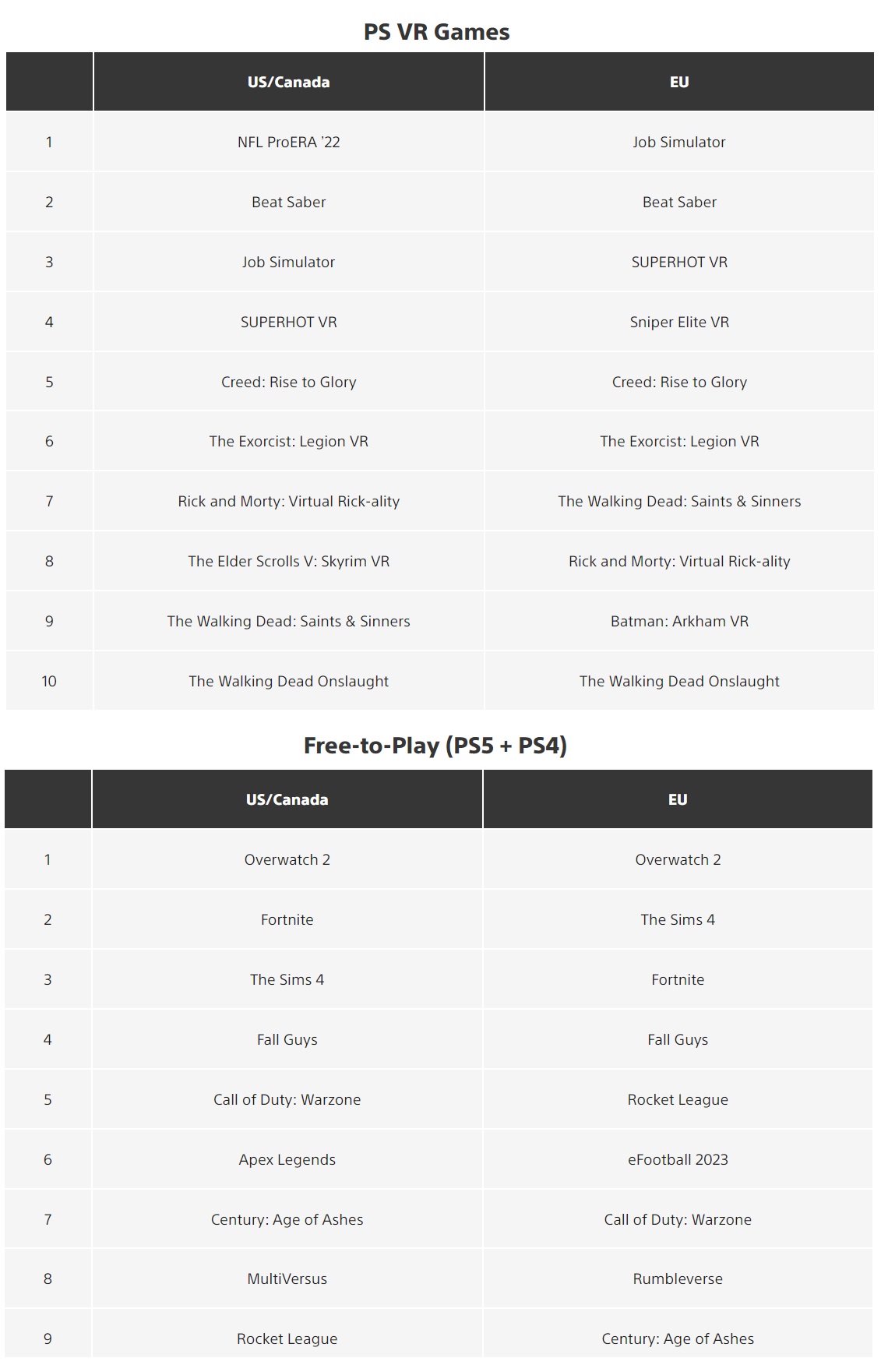Select Rumbleverse in EU column

[x=678, y=1279]
